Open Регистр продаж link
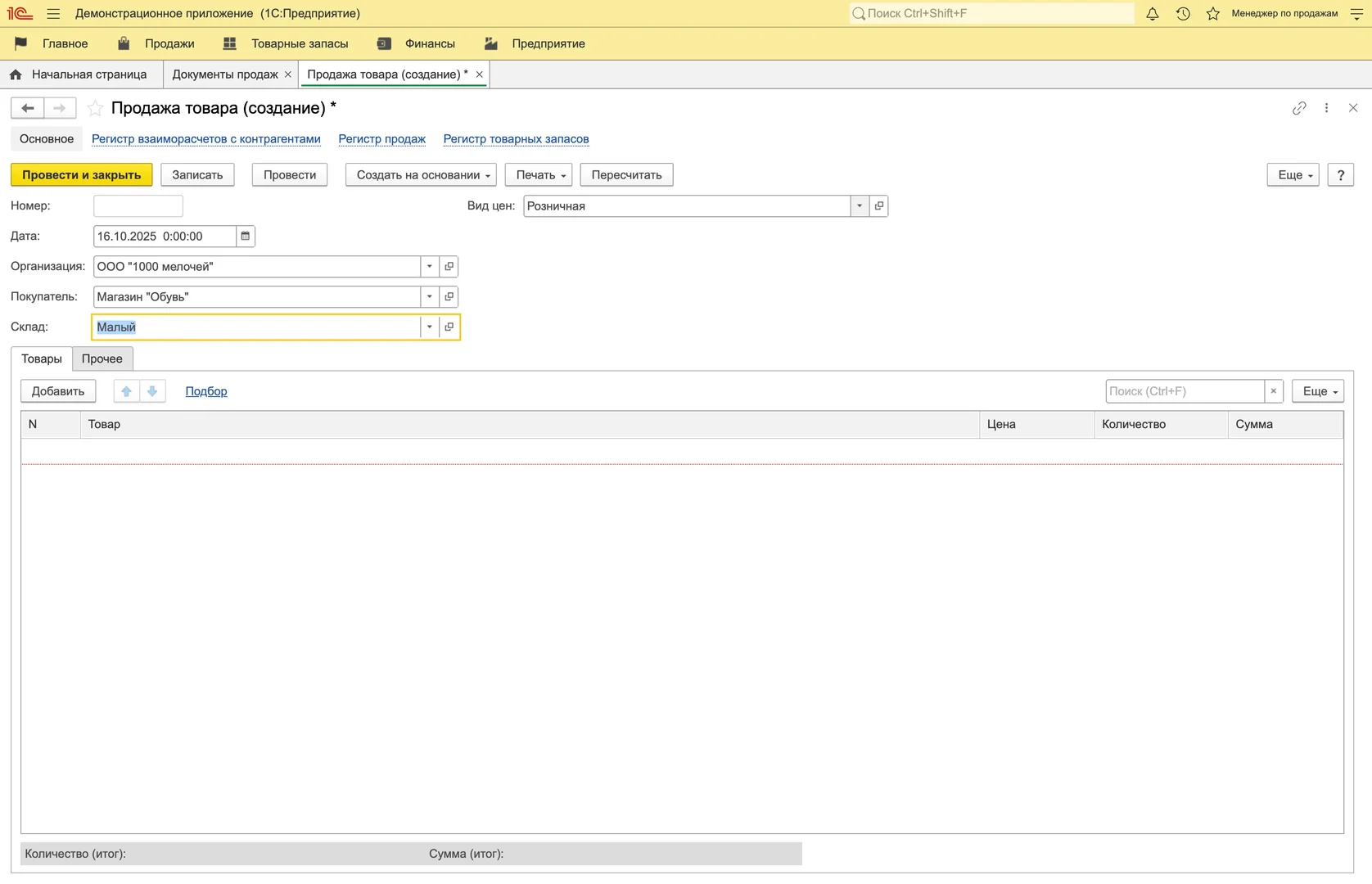This screenshot has height=884, width=1372. pyautogui.click(x=381, y=139)
